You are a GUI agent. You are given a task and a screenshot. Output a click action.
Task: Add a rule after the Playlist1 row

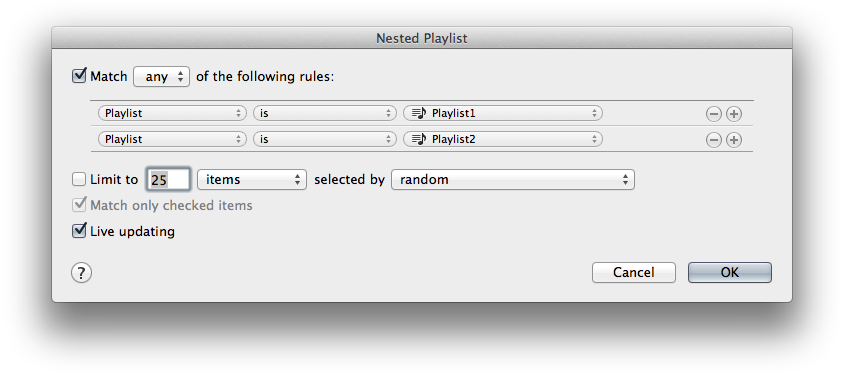click(733, 114)
